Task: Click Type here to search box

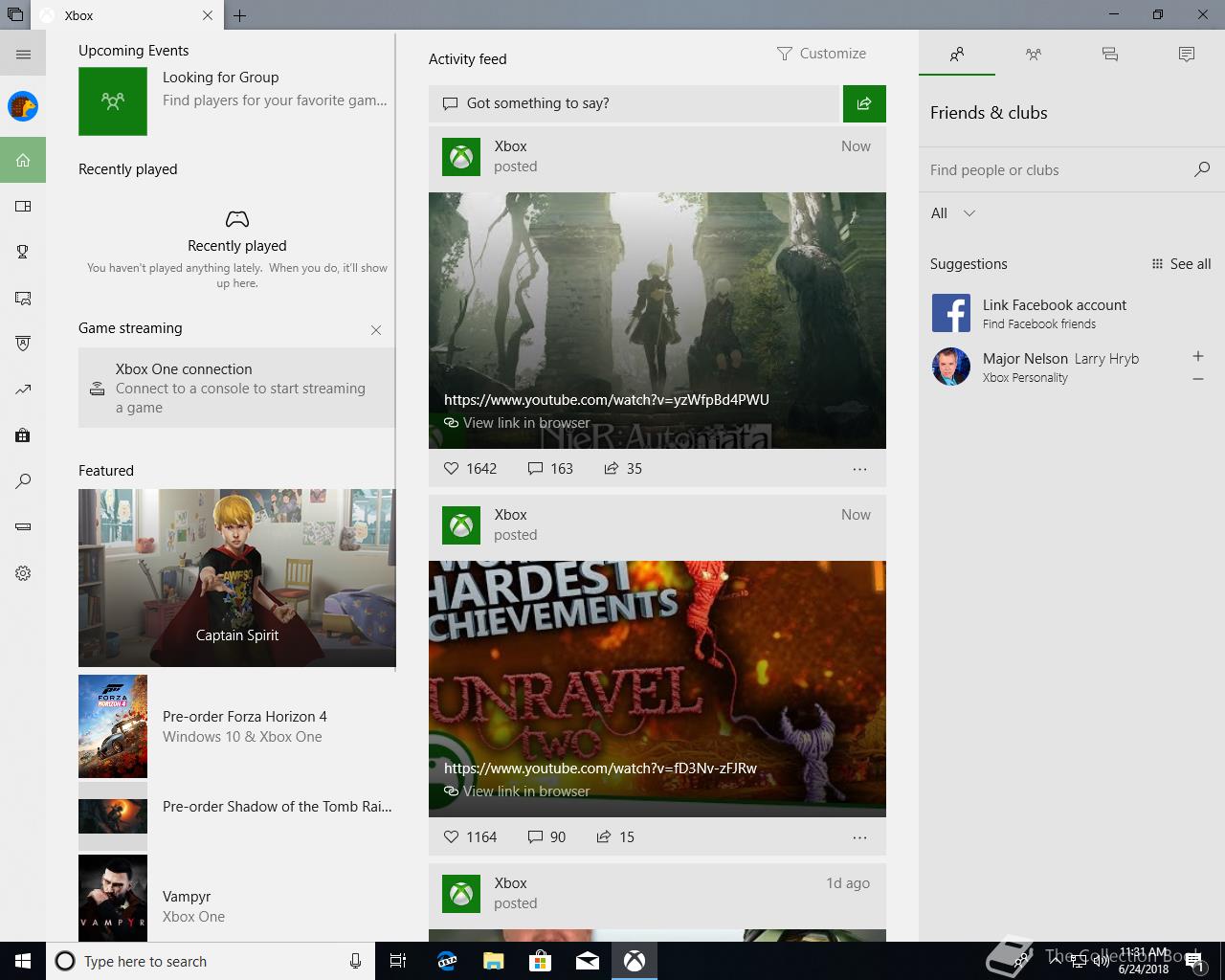Action: click(x=211, y=961)
